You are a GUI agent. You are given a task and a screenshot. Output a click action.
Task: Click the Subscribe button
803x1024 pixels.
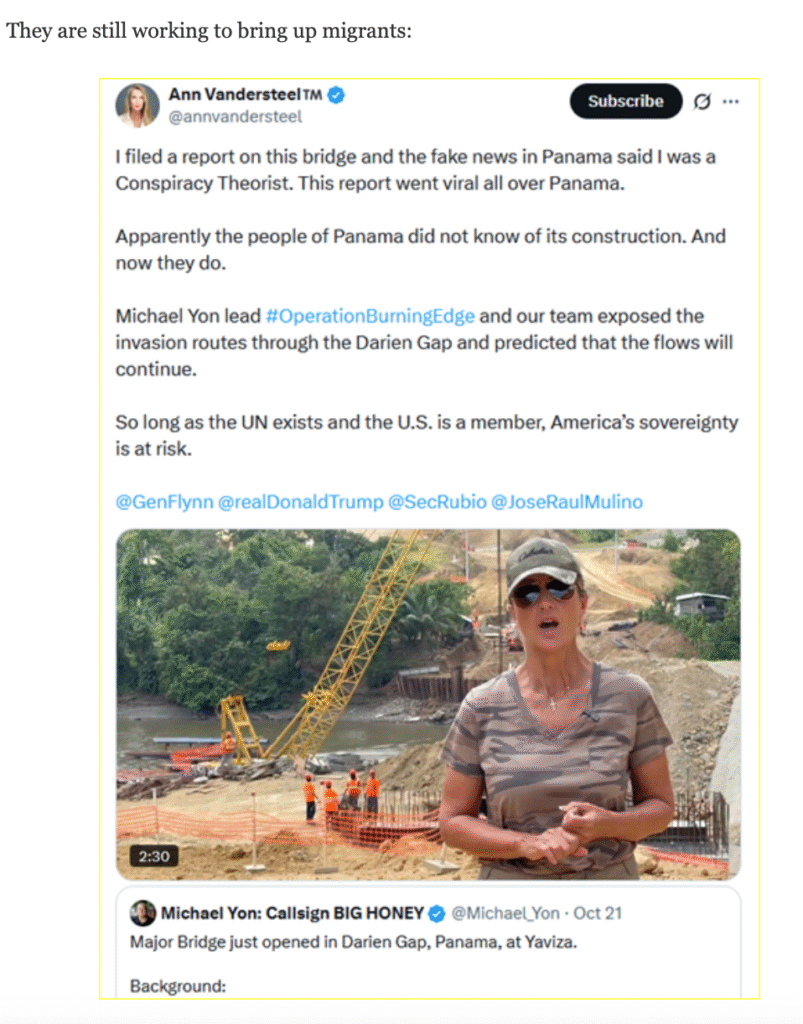click(x=625, y=101)
